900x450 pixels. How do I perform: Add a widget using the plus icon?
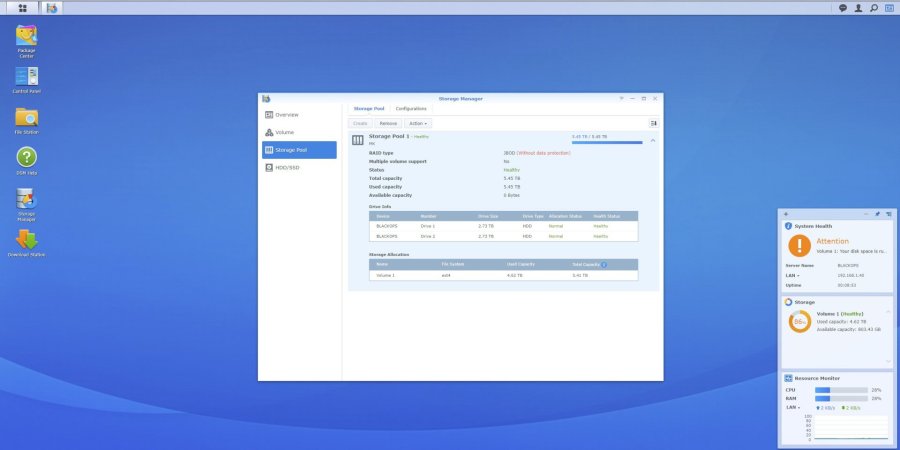pos(786,214)
